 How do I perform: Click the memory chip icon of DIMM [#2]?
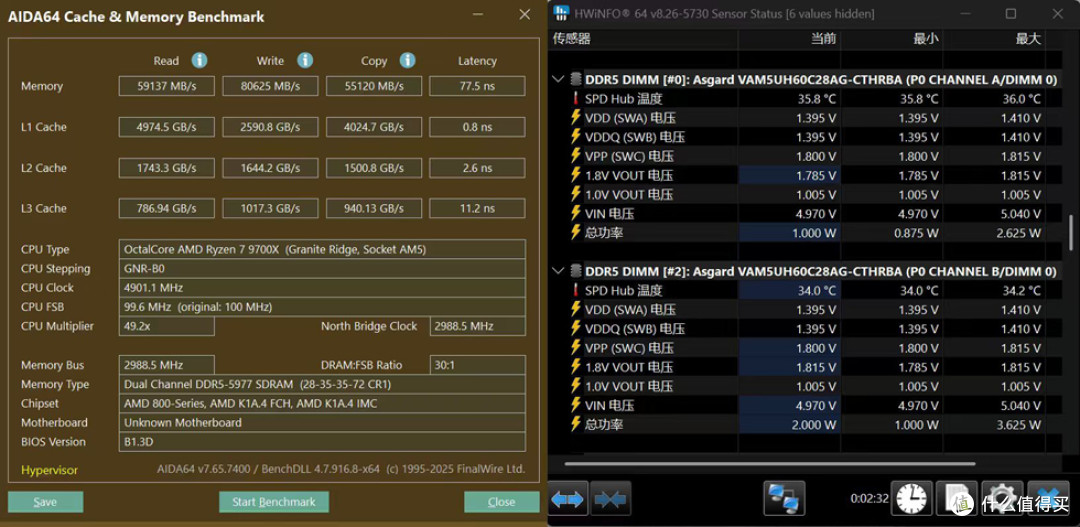click(x=576, y=271)
